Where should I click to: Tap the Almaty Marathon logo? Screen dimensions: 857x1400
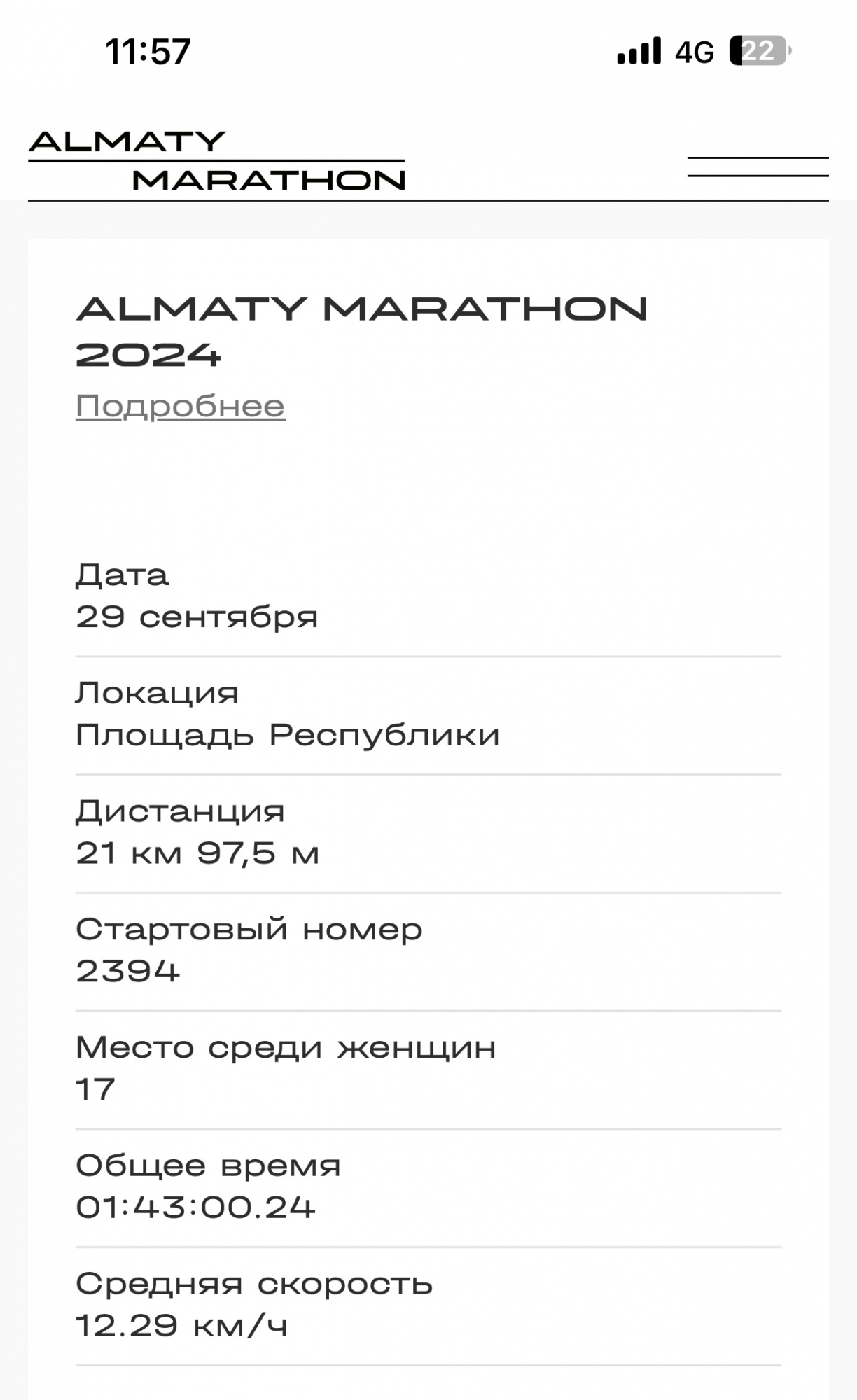tap(217, 161)
